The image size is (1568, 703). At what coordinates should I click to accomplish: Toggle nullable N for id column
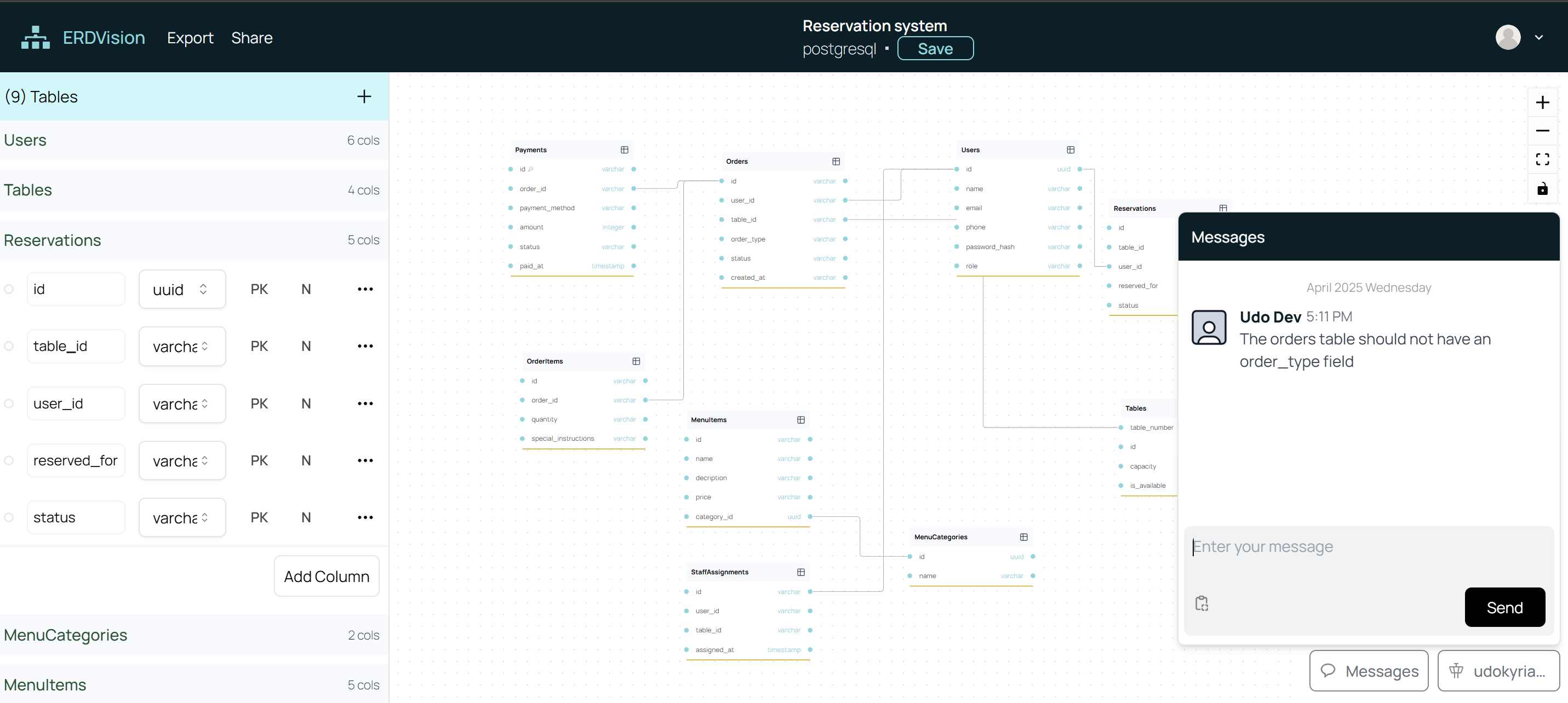click(x=306, y=290)
